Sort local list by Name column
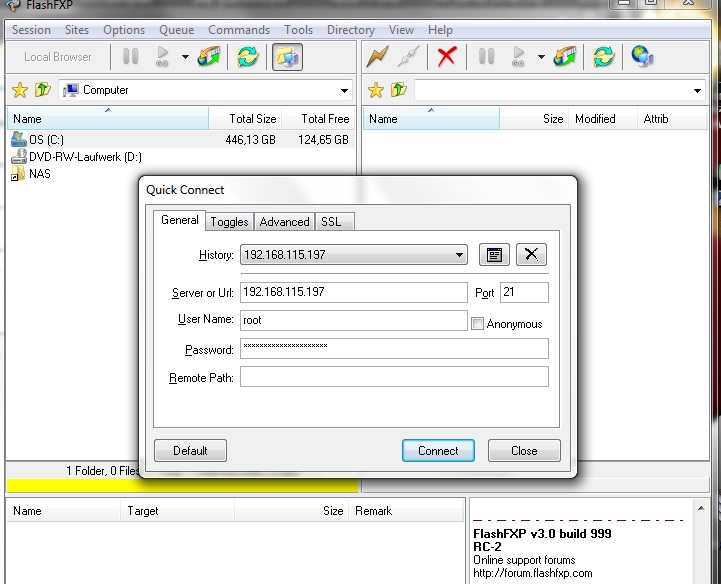 click(108, 119)
